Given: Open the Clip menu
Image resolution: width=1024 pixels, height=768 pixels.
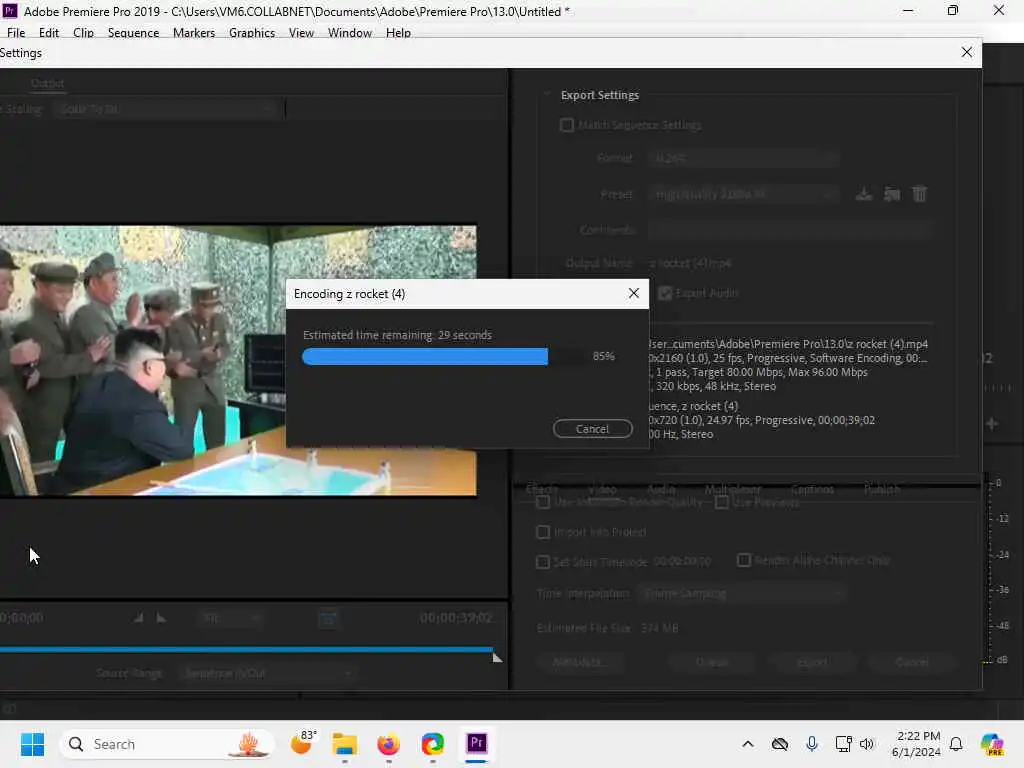Looking at the screenshot, I should (84, 33).
